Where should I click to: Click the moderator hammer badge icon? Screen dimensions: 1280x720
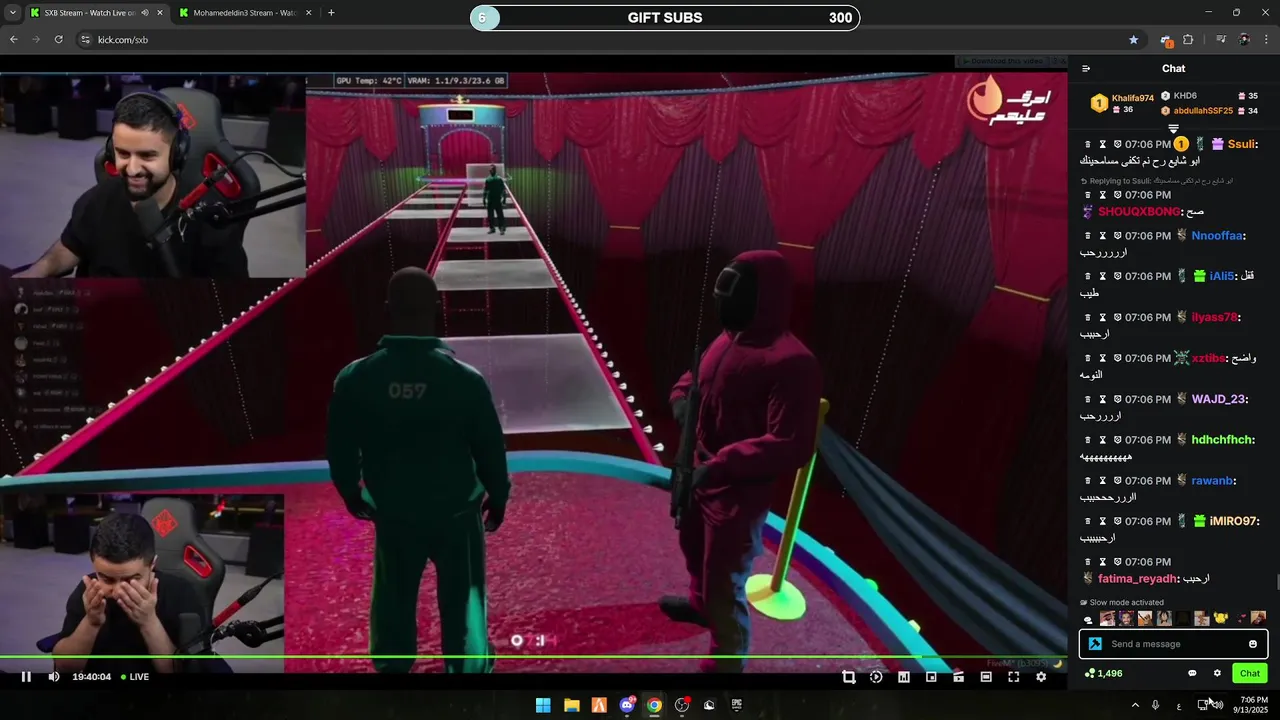(1095, 644)
